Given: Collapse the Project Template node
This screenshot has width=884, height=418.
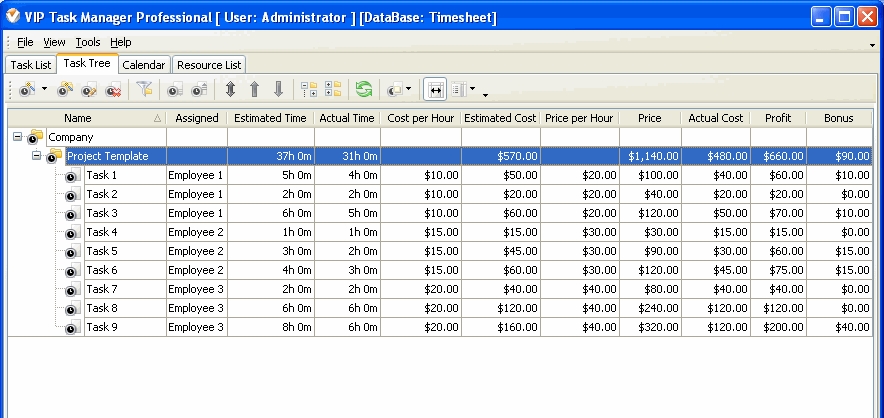Looking at the screenshot, I should click(x=35, y=156).
